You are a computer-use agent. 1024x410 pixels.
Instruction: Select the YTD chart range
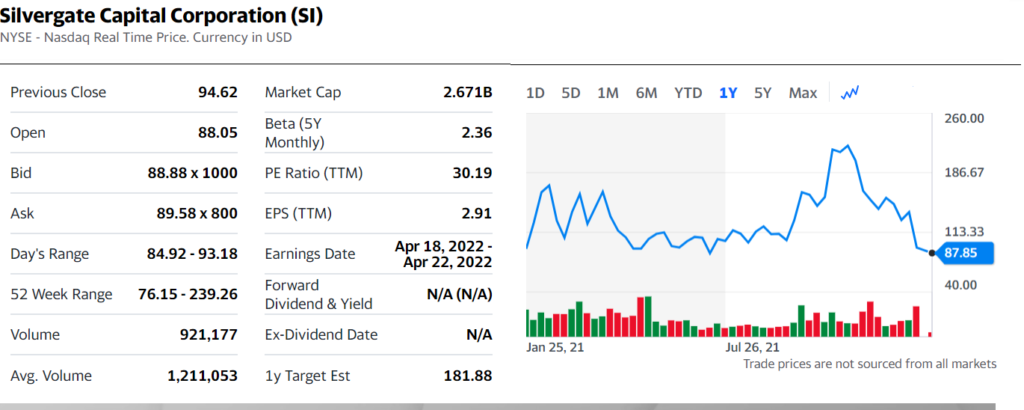[x=688, y=93]
